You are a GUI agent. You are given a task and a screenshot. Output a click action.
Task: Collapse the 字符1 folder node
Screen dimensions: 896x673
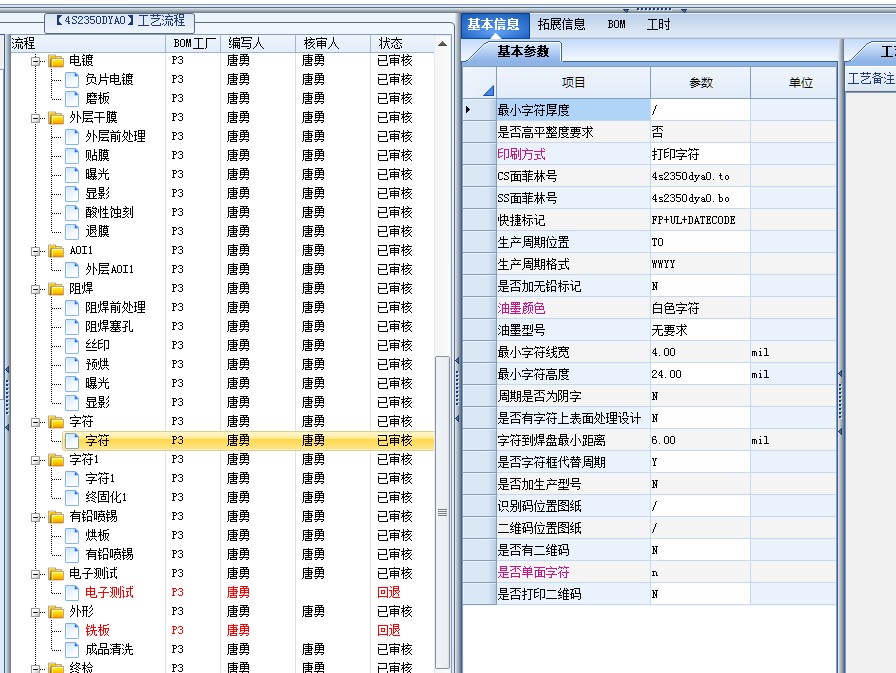coord(35,460)
